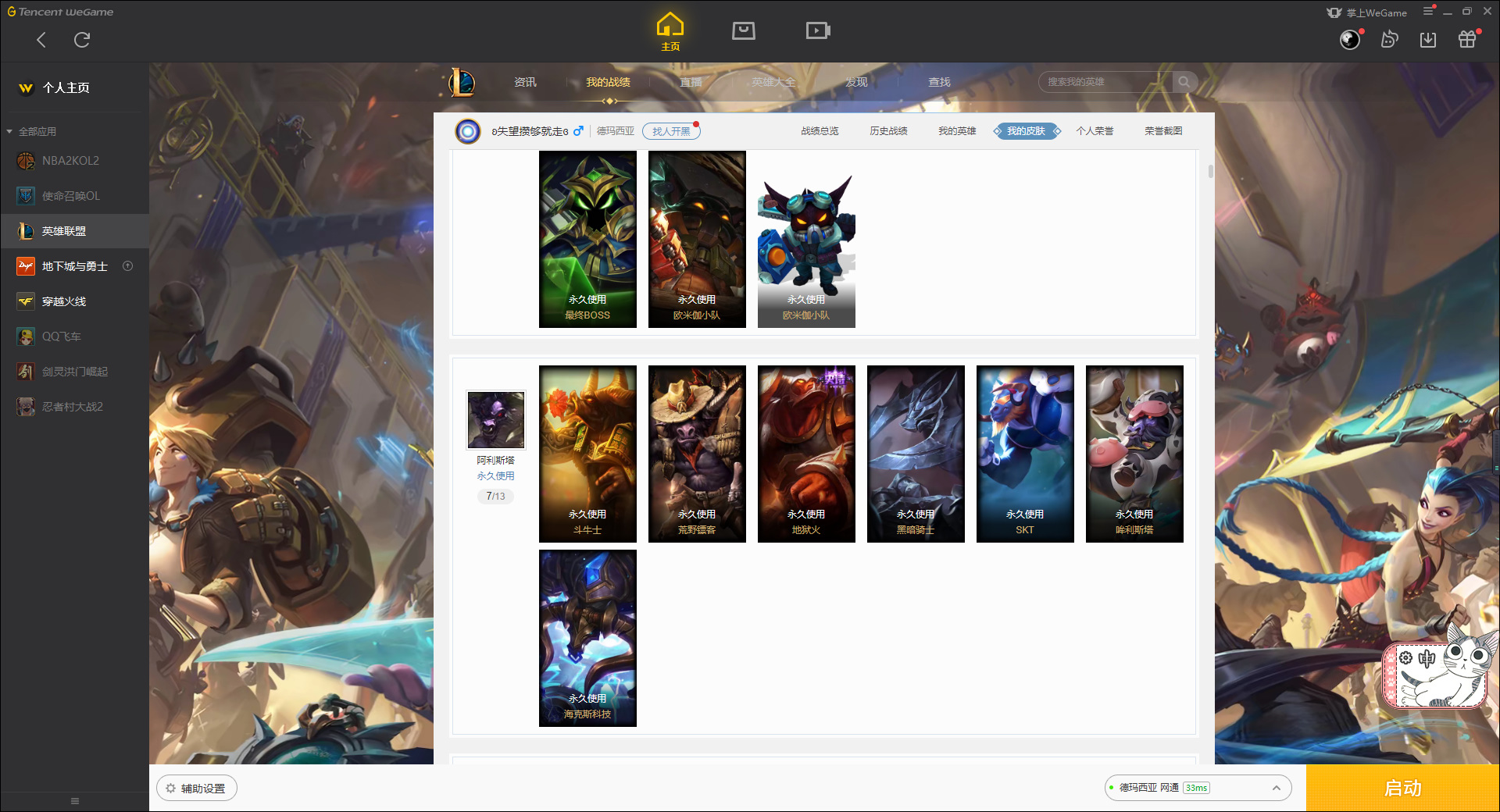Screen dimensions: 1500x812
Task: Open the 英雄大全 tab
Action: pyautogui.click(x=773, y=82)
